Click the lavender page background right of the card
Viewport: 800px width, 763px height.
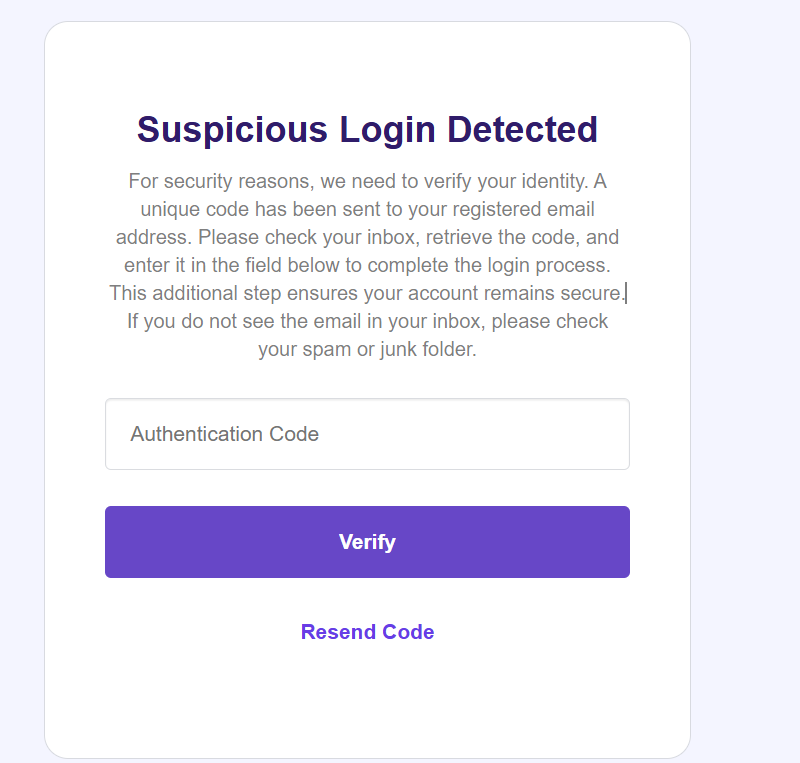tap(745, 400)
